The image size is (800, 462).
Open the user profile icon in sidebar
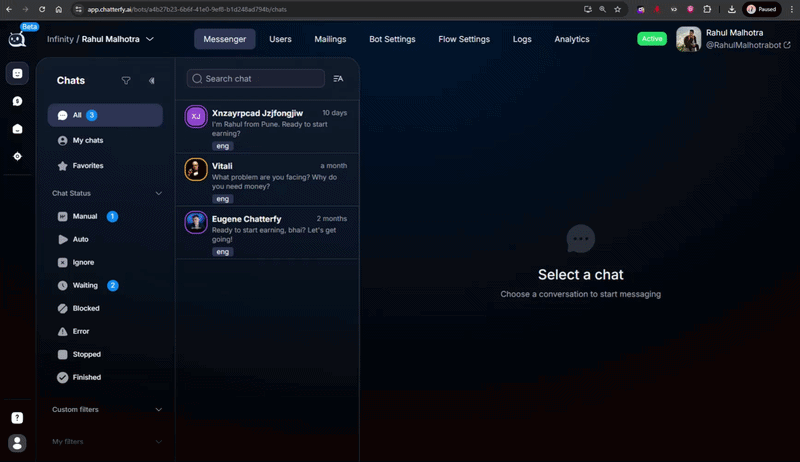(x=17, y=443)
